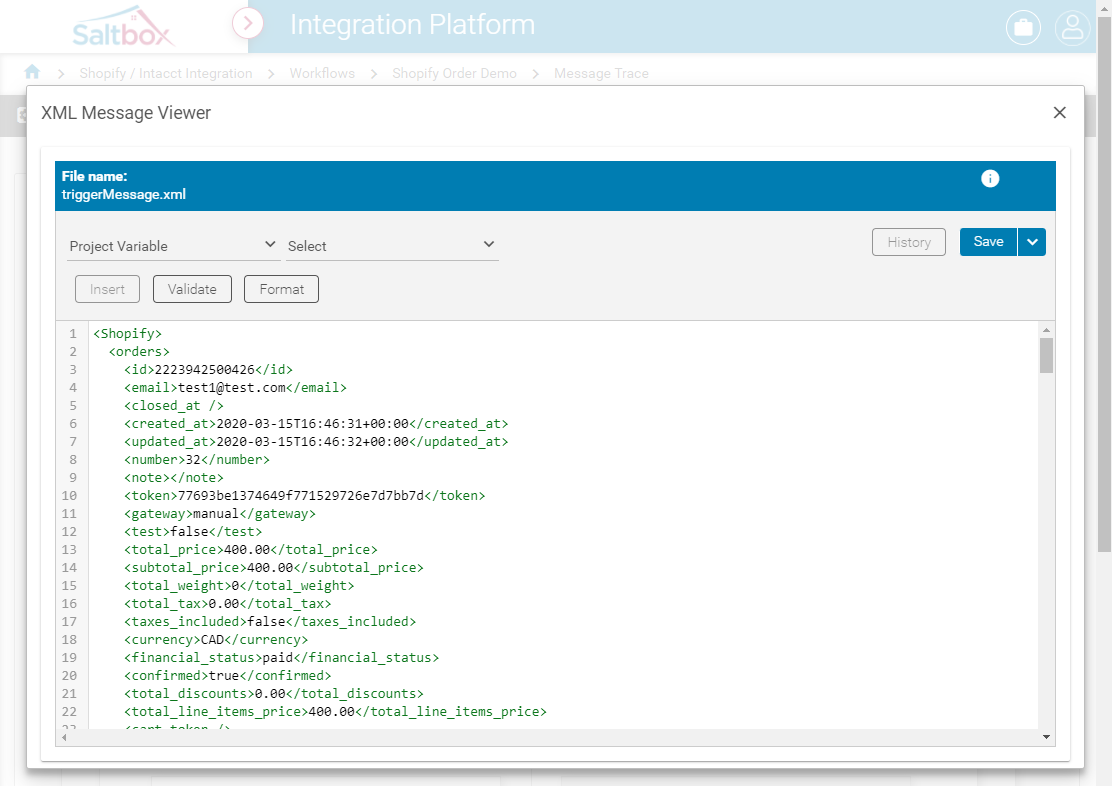Screen dimensions: 1112x786
Task: Click the updated_at timestamp line
Action: point(316,441)
